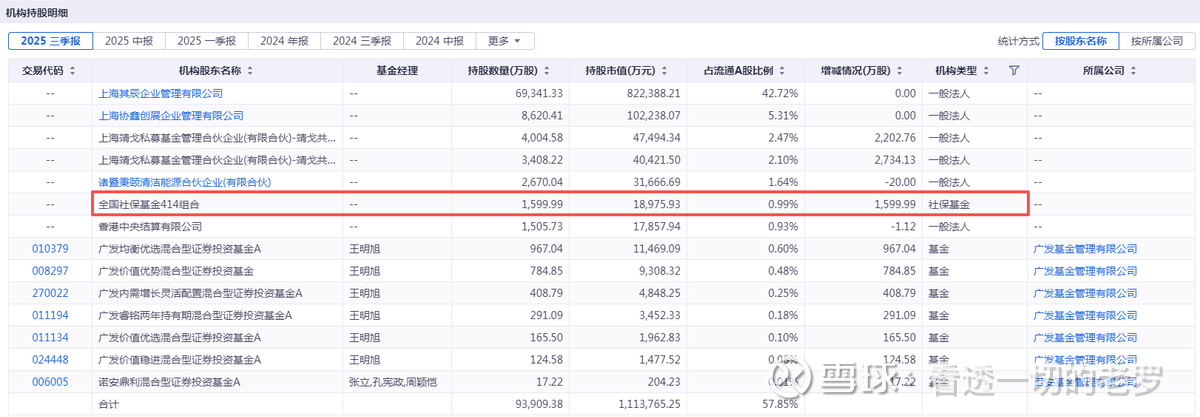Open the 2024 年报 tab
This screenshot has width=1200, height=417.
pyautogui.click(x=285, y=41)
